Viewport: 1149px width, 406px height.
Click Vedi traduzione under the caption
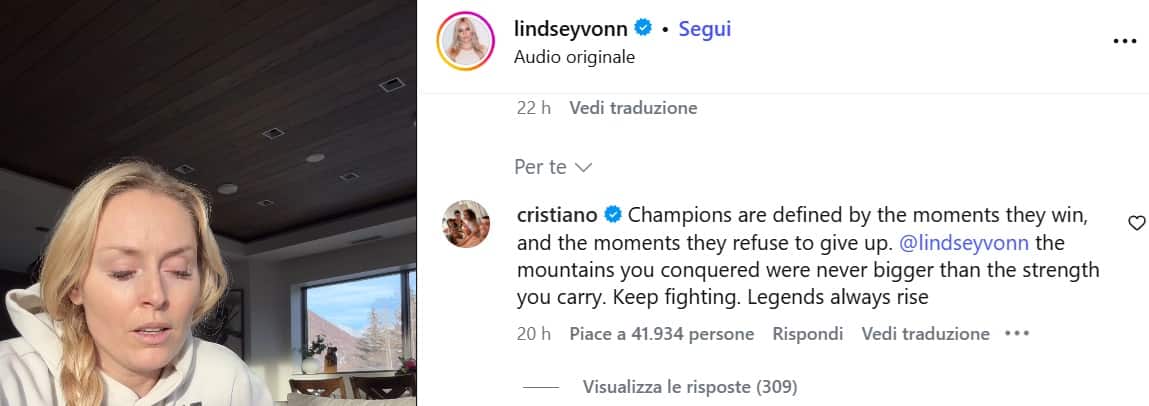tap(633, 108)
